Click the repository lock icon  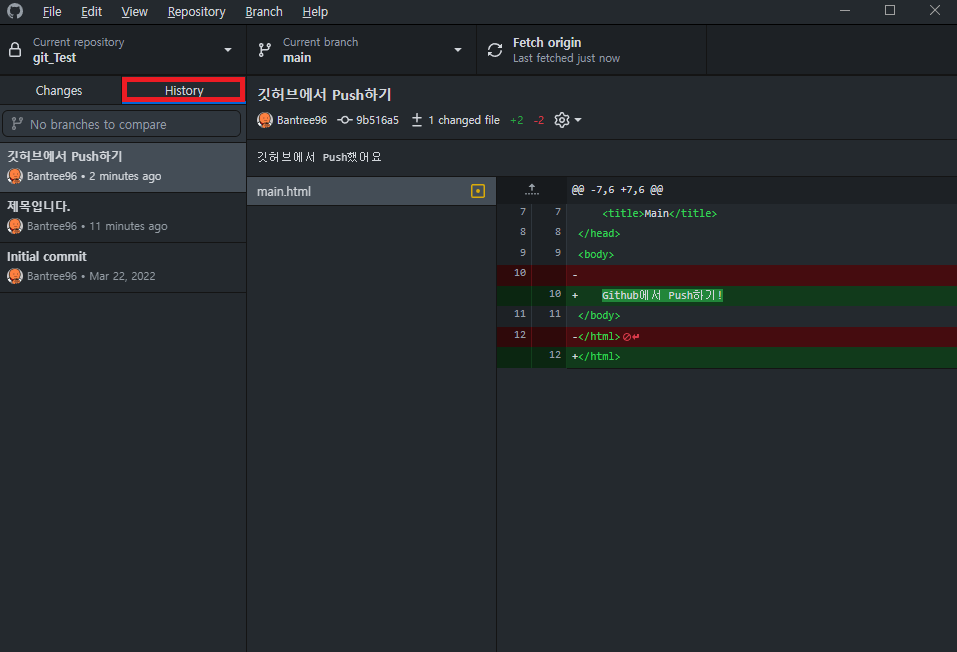(x=15, y=50)
